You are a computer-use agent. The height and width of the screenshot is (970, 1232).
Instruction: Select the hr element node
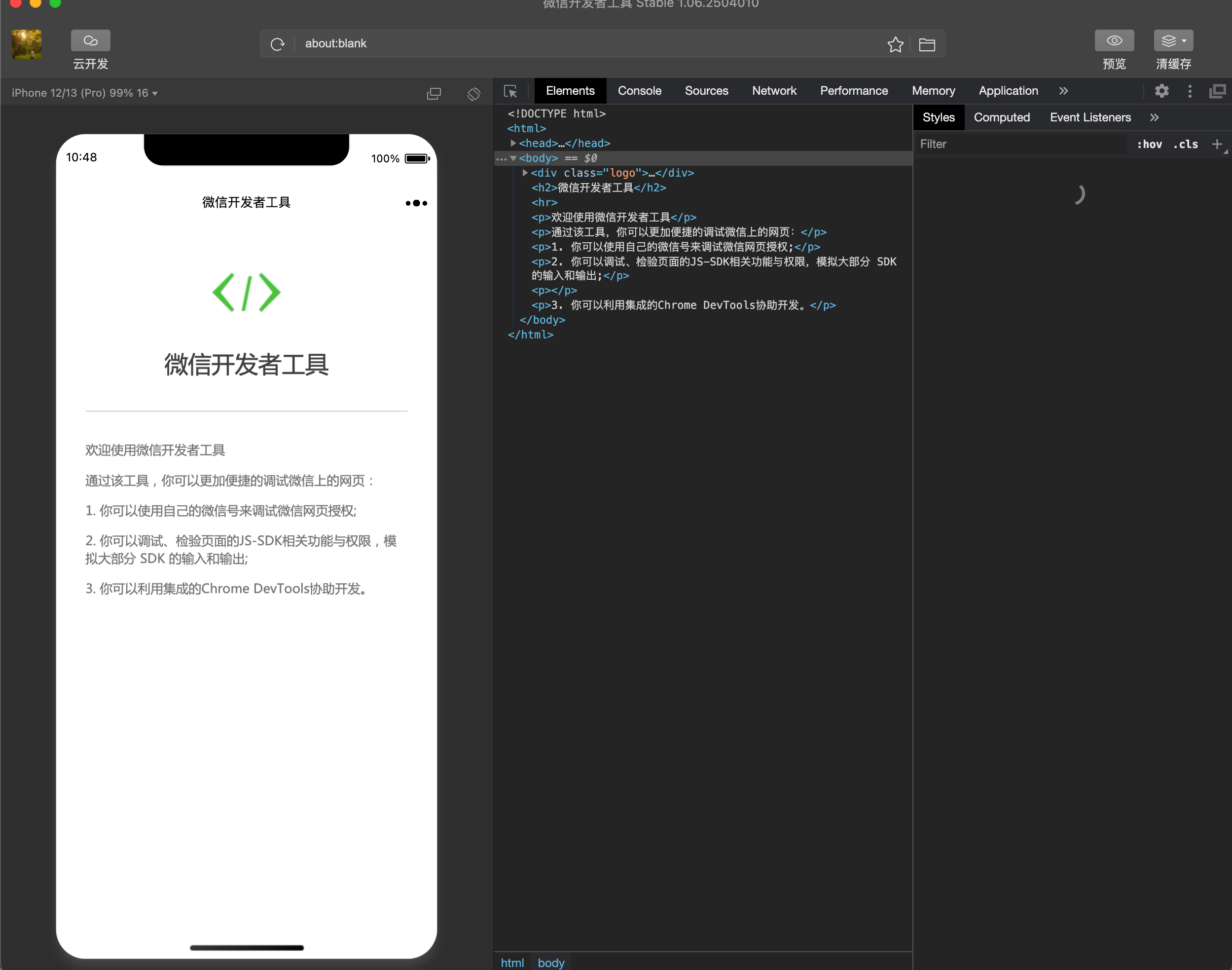tap(544, 202)
